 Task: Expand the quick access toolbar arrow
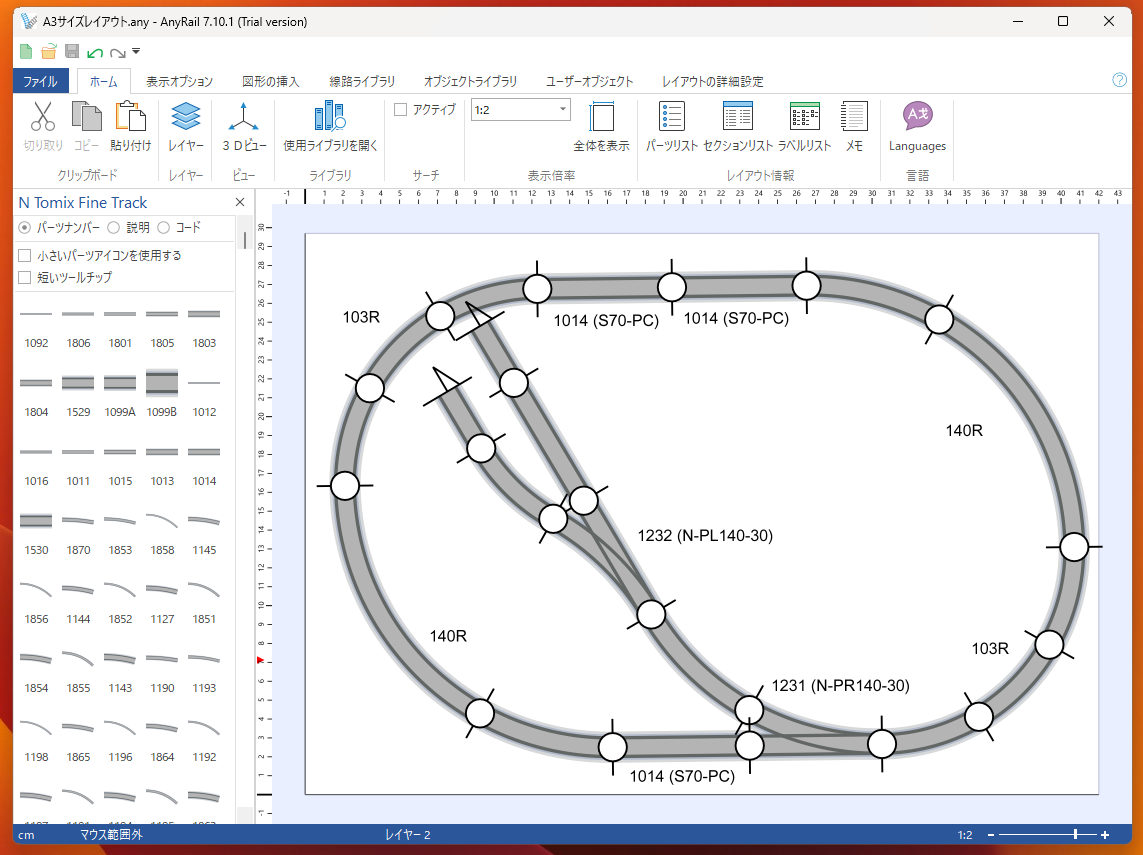tap(136, 52)
